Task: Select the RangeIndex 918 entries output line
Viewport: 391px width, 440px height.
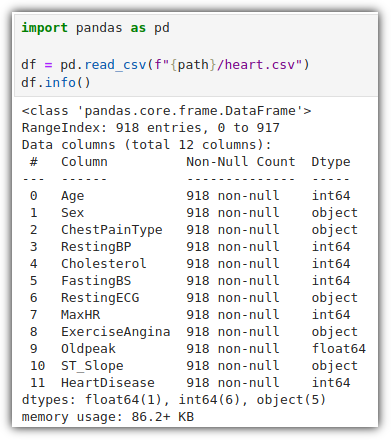Action: tap(151, 128)
